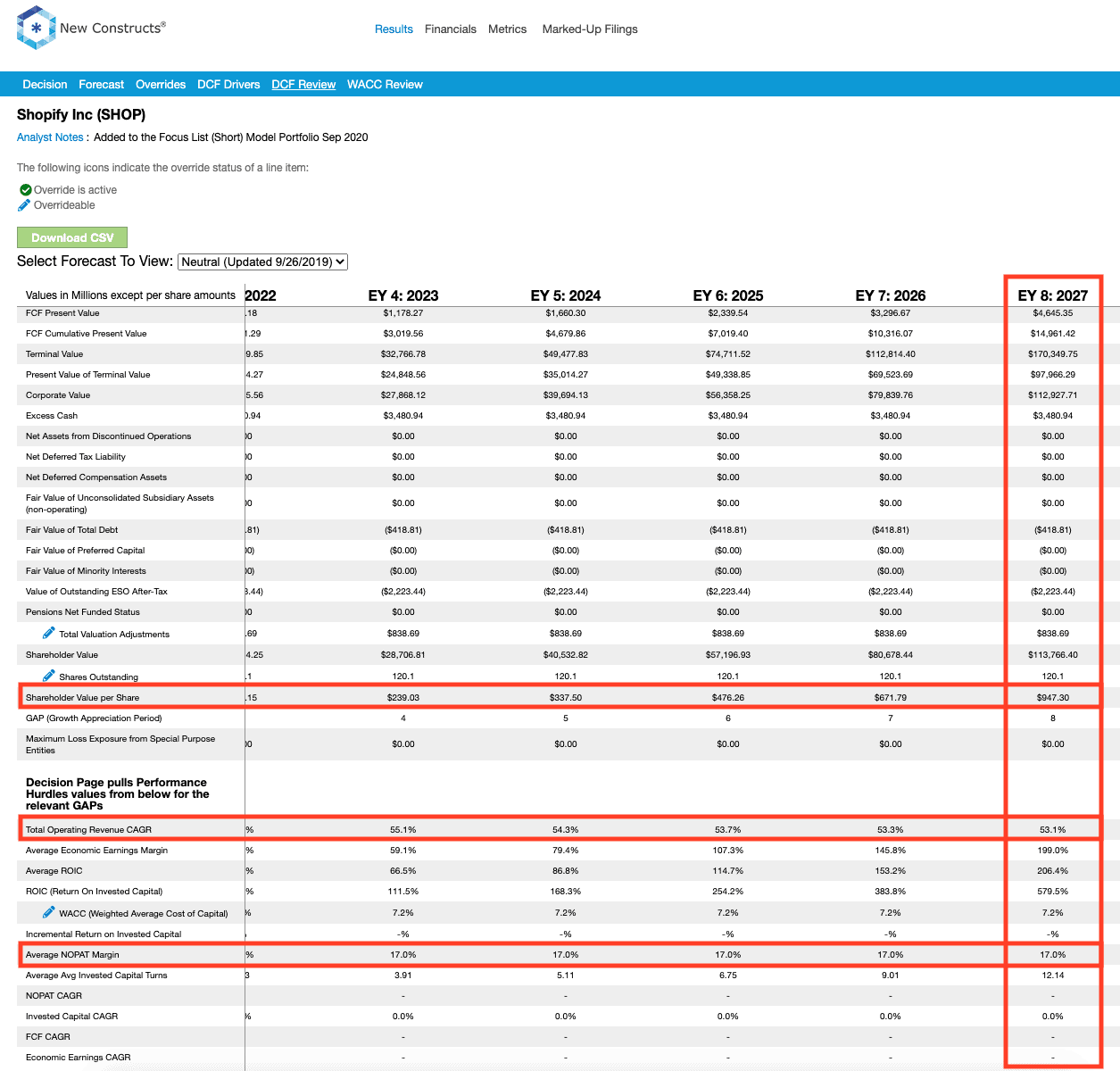Image resolution: width=1120 pixels, height=1071 pixels.
Task: Click the EY 6: 2025 column header
Action: [x=728, y=295]
